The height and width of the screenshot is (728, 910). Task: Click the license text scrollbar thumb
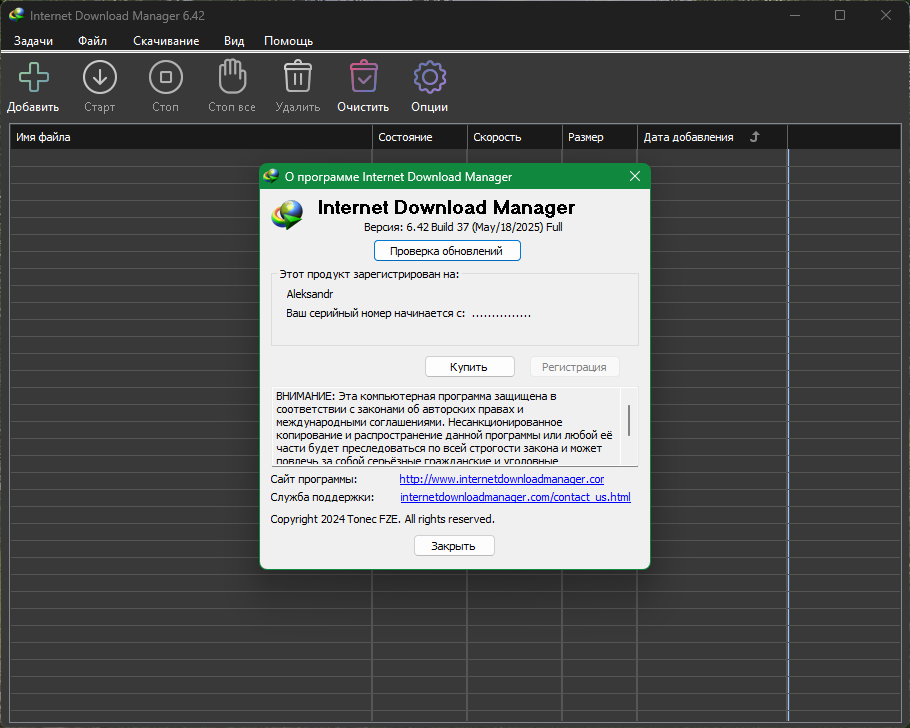tap(629, 420)
